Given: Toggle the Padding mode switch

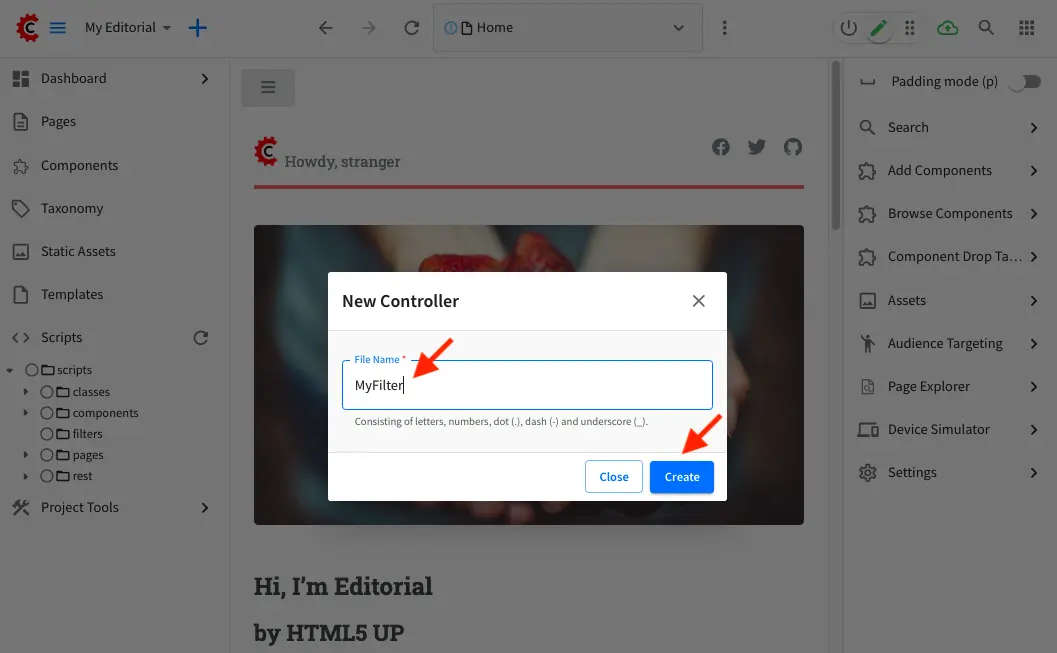Looking at the screenshot, I should click(x=1025, y=82).
